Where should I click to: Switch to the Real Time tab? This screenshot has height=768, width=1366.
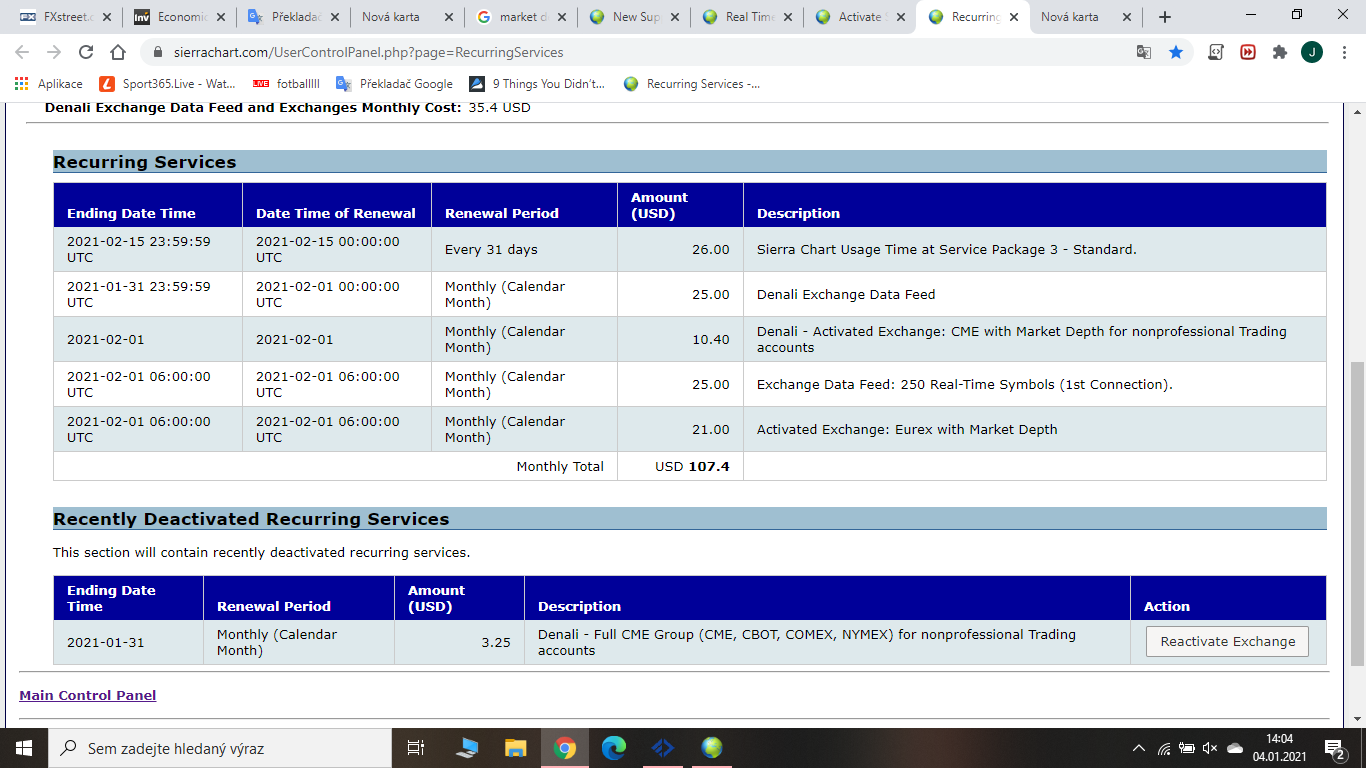coord(749,17)
